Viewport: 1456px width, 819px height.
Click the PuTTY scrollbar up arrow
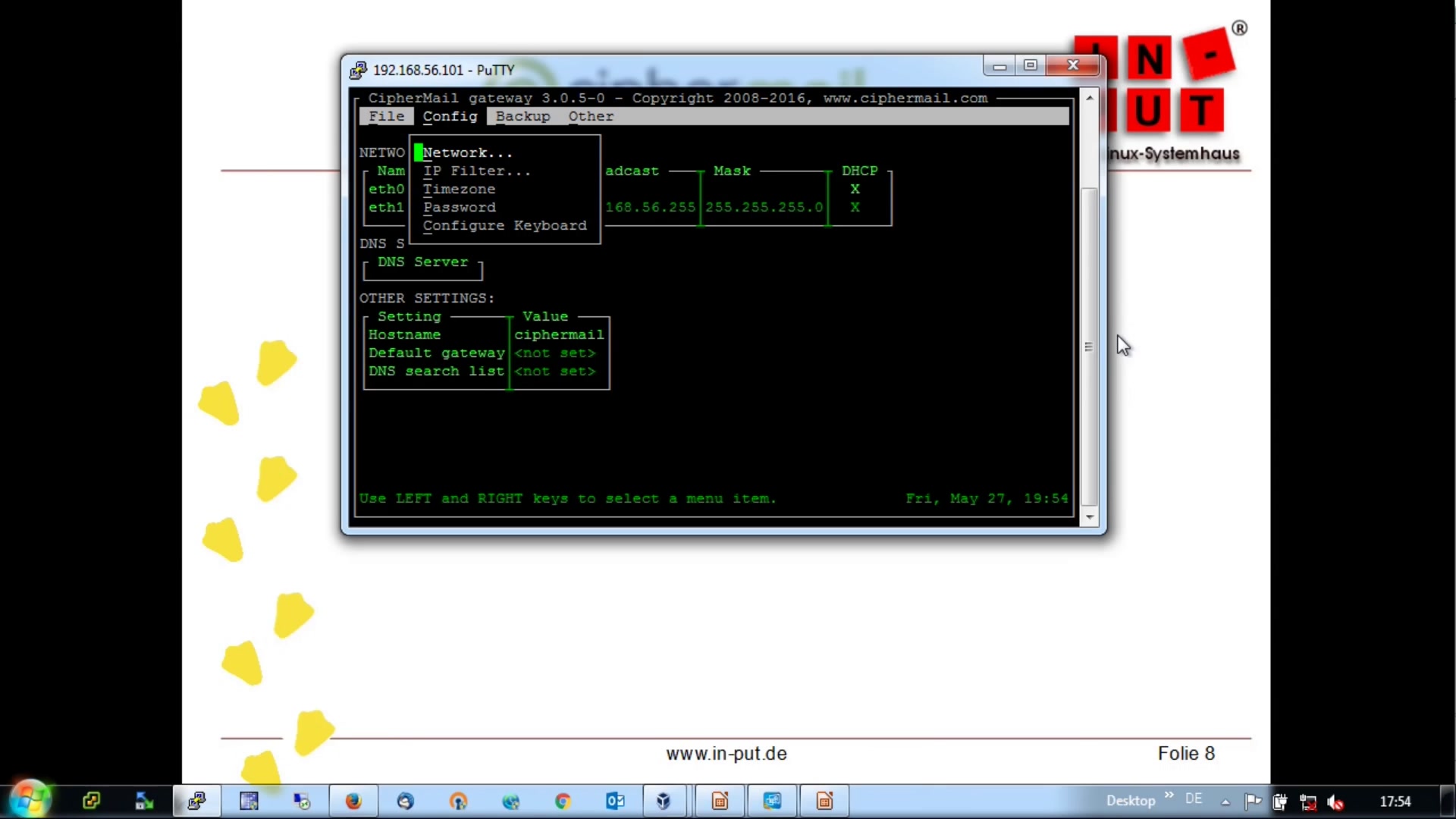pyautogui.click(x=1090, y=98)
